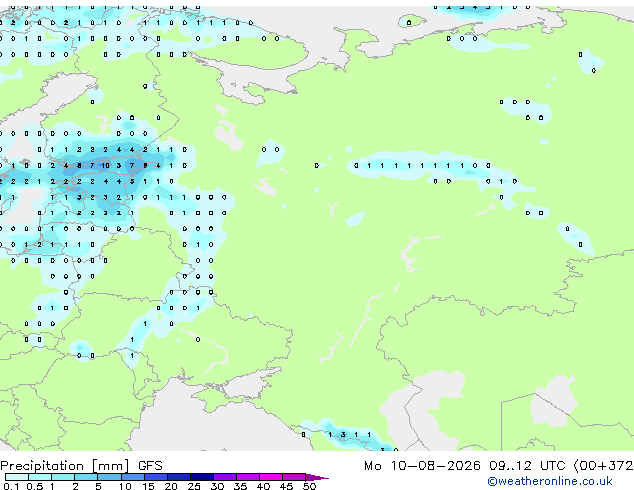Pick the purple legend swatch between 30 and 35

pos(225,477)
